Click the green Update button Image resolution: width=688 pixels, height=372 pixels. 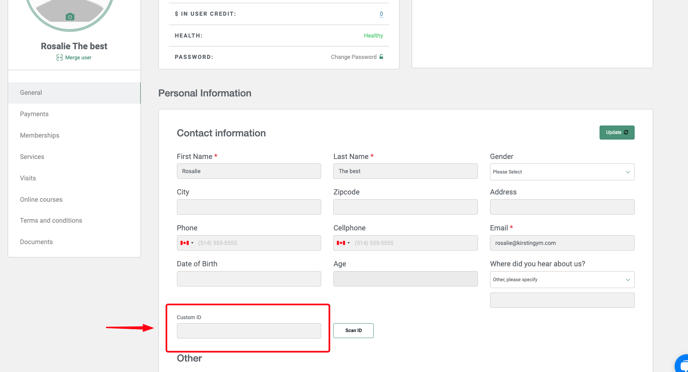(616, 132)
